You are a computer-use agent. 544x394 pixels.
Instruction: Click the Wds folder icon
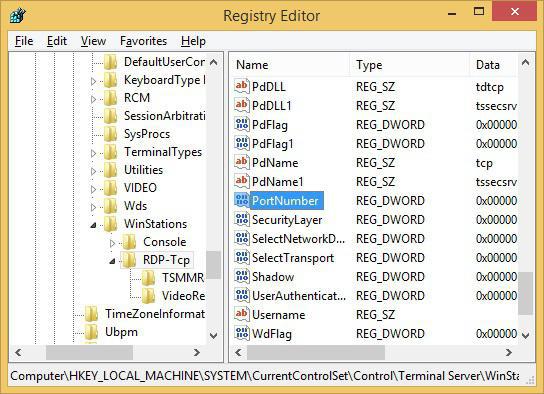point(110,206)
